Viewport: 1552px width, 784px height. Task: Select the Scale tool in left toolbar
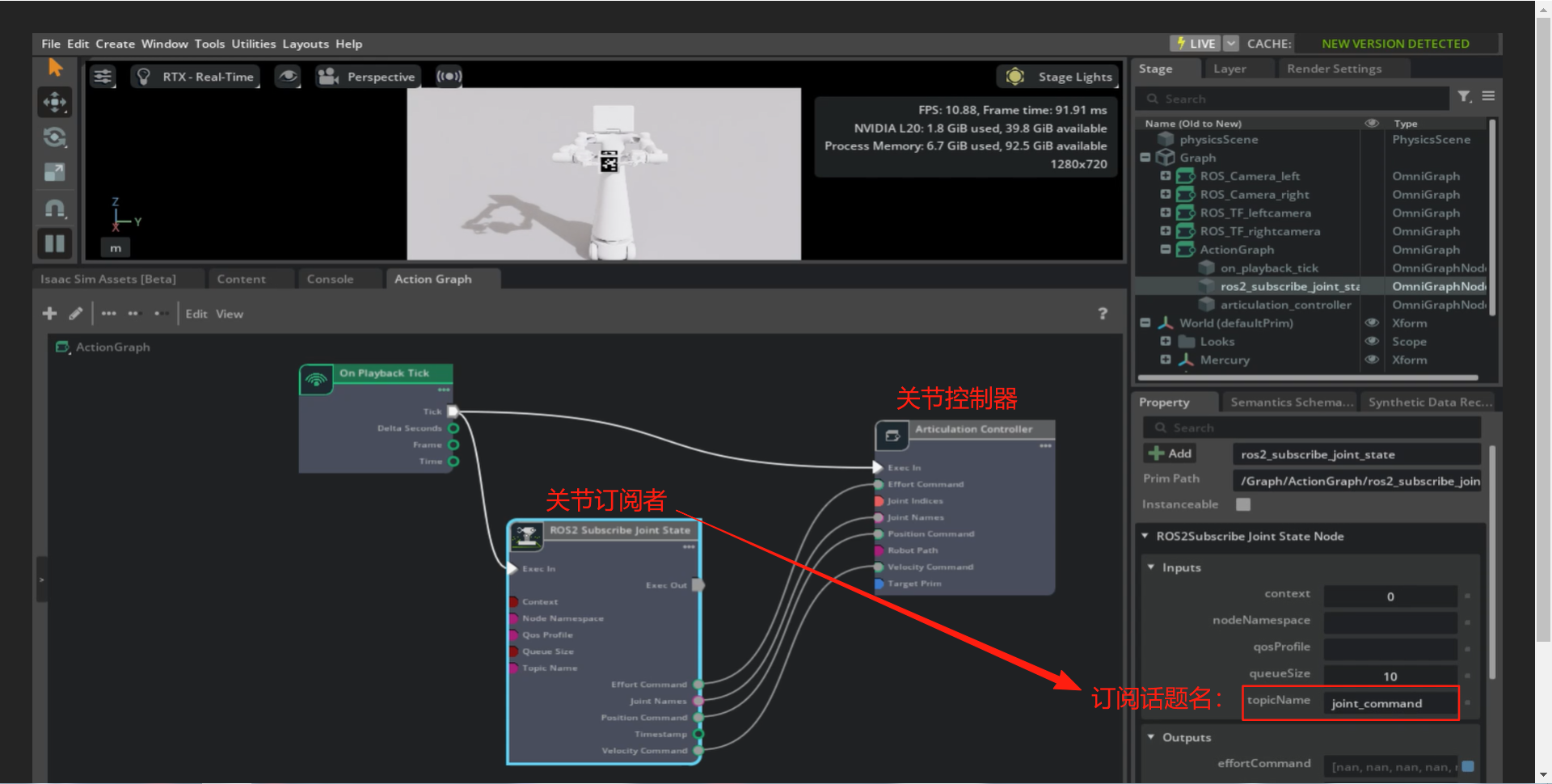click(x=55, y=172)
